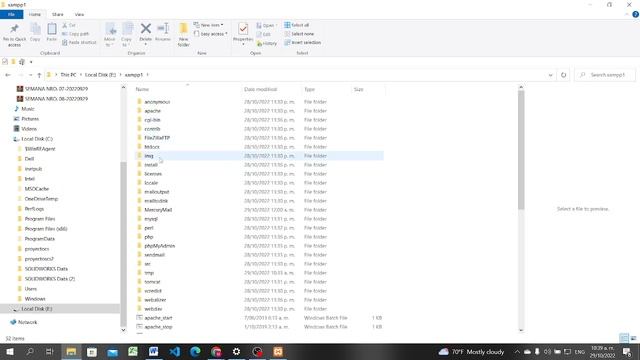Click the Delete X icon
The width and height of the screenshot is (640, 360).
click(146, 29)
